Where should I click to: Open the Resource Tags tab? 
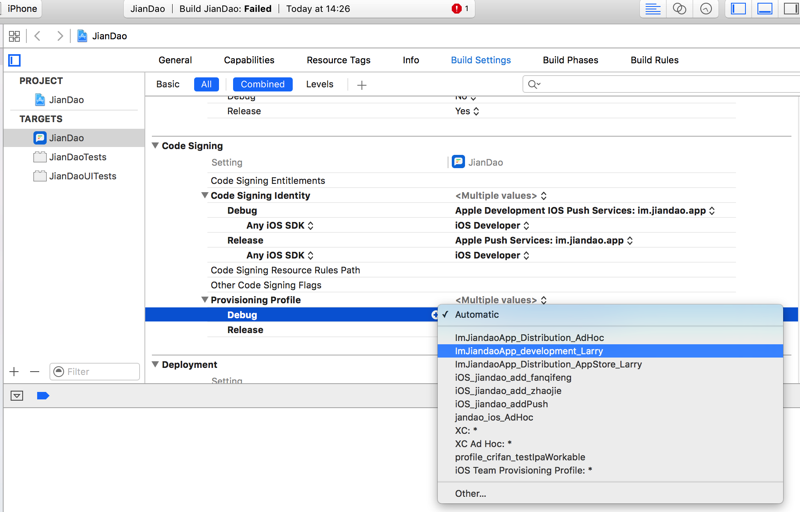(338, 60)
